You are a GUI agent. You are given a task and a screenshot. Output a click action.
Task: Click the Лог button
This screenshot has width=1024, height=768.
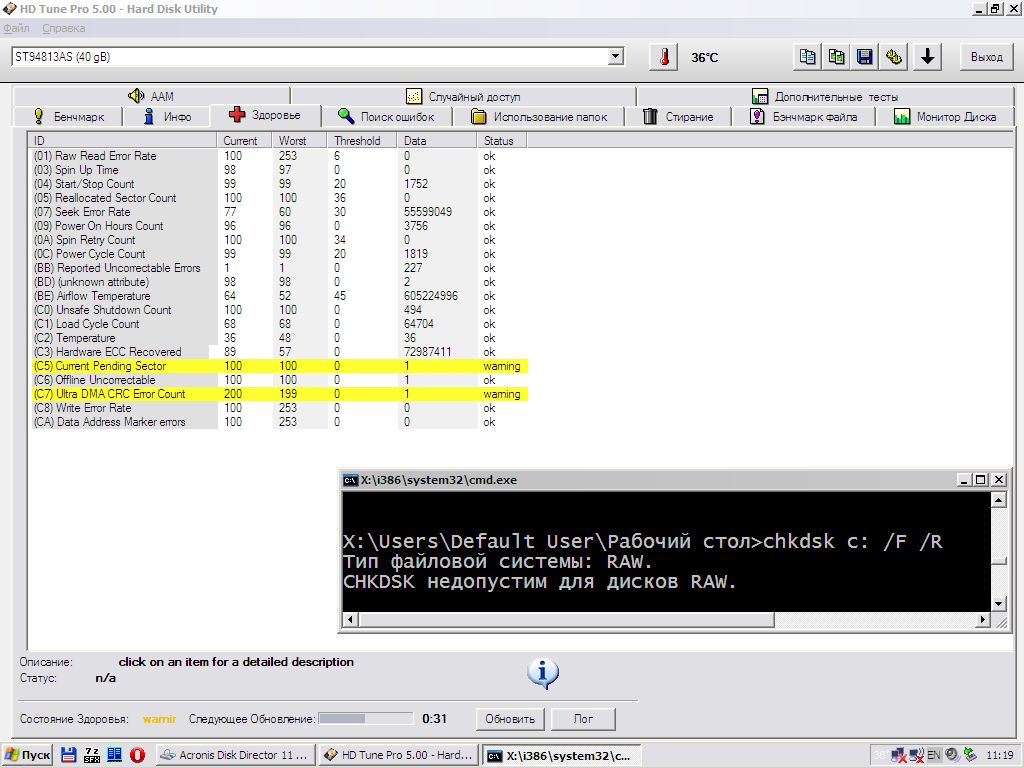point(583,718)
